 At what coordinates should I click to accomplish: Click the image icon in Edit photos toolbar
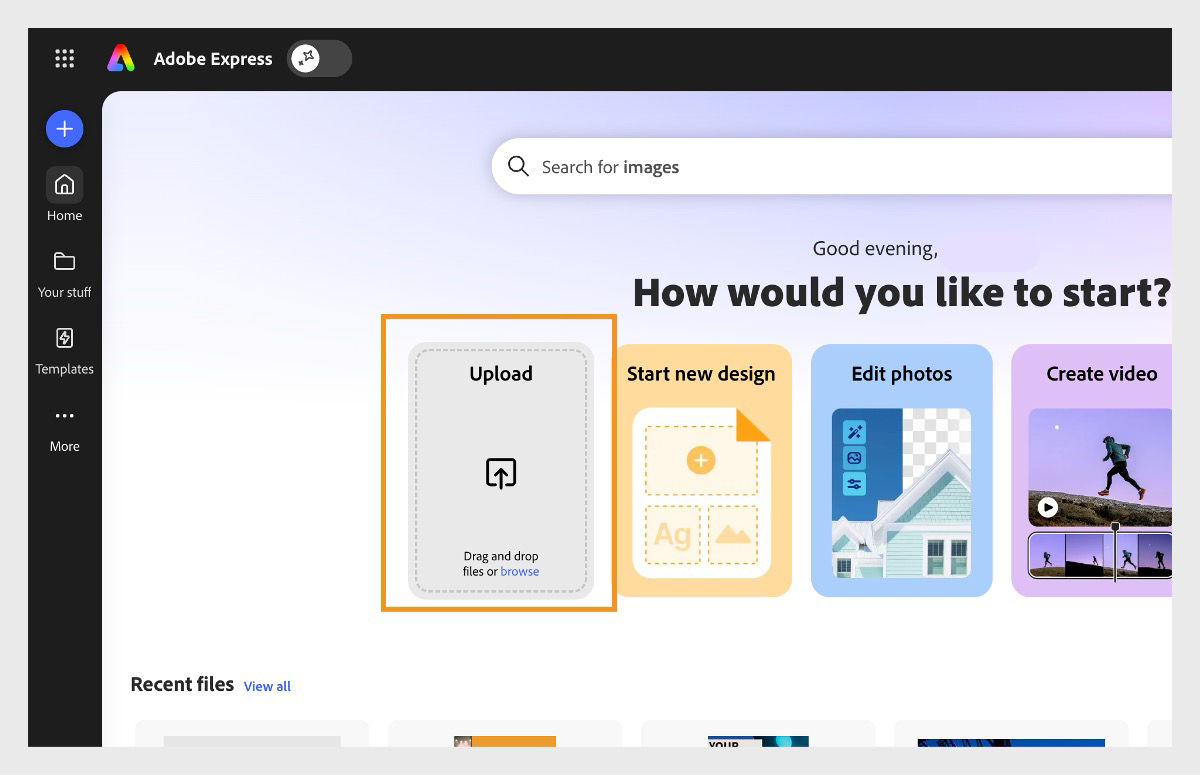854,458
